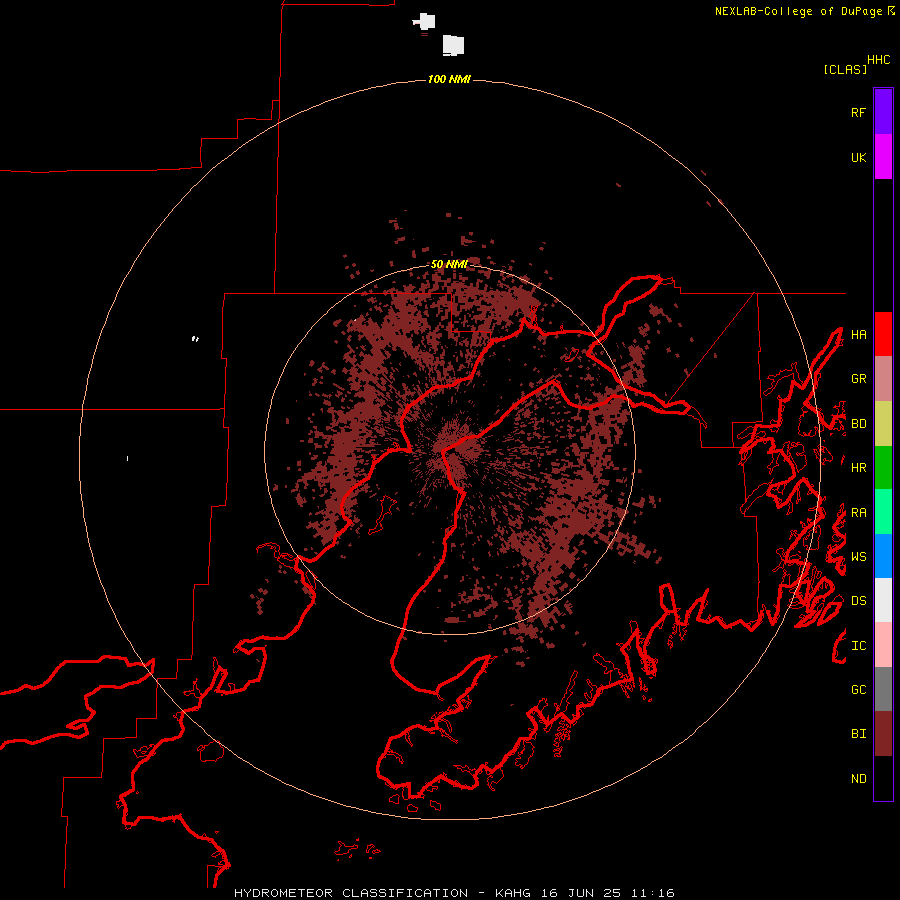The image size is (900, 900).
Task: Click the BD legend label
Action: pos(858,424)
